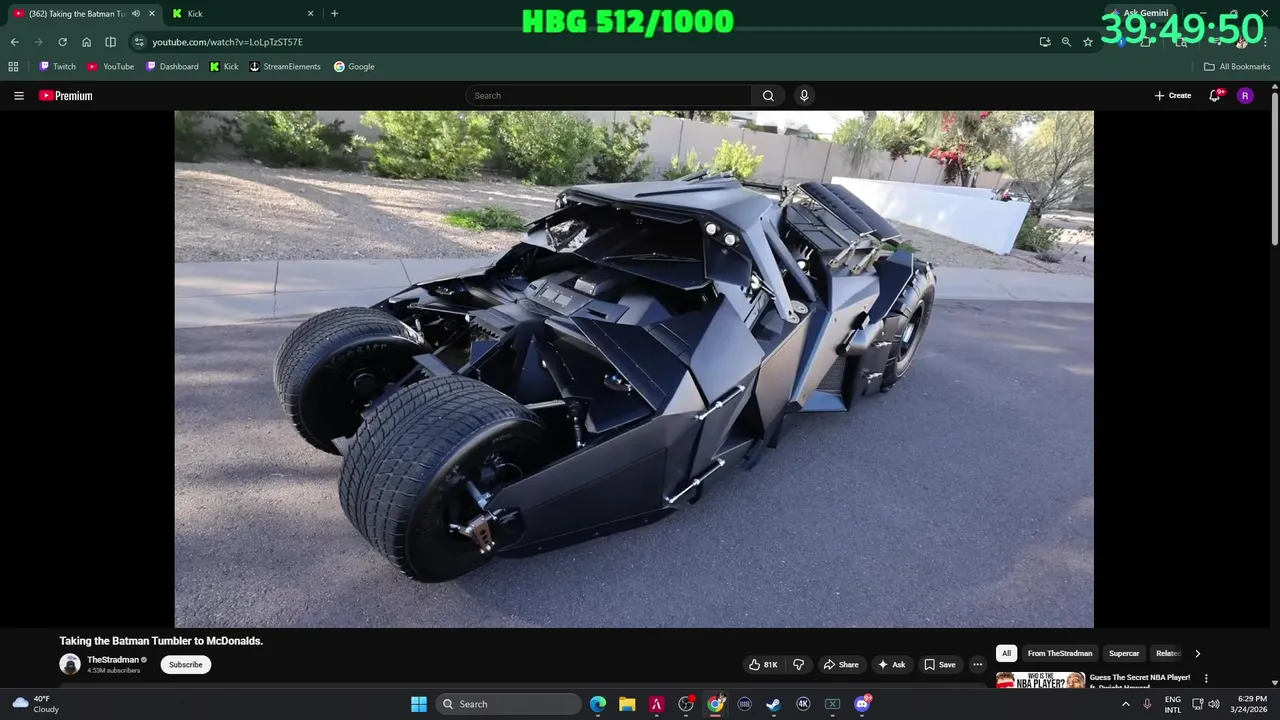Show hidden system tray icons
This screenshot has width=1280, height=720.
point(1126,704)
